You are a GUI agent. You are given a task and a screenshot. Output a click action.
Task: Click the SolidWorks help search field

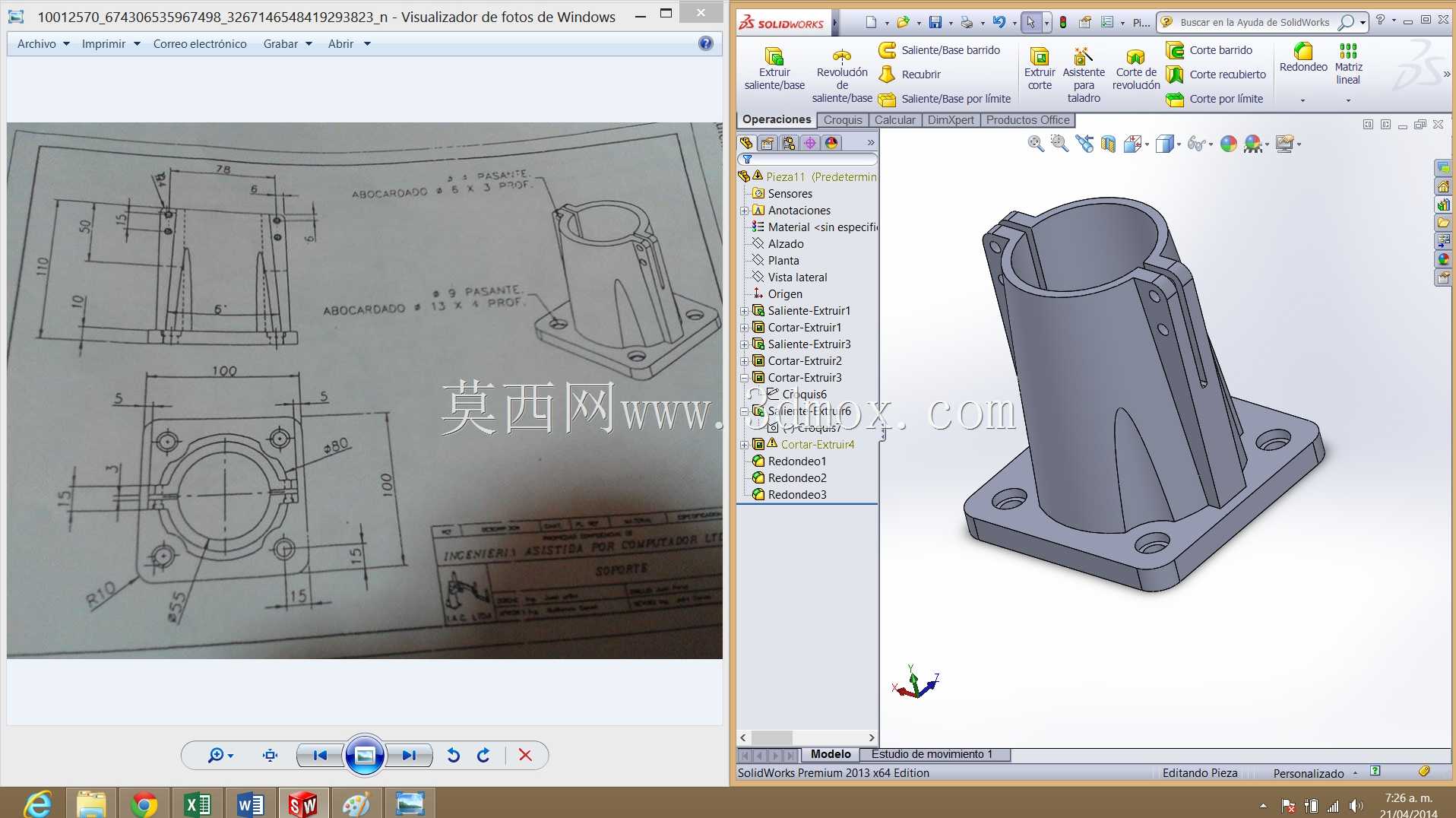[1255, 22]
